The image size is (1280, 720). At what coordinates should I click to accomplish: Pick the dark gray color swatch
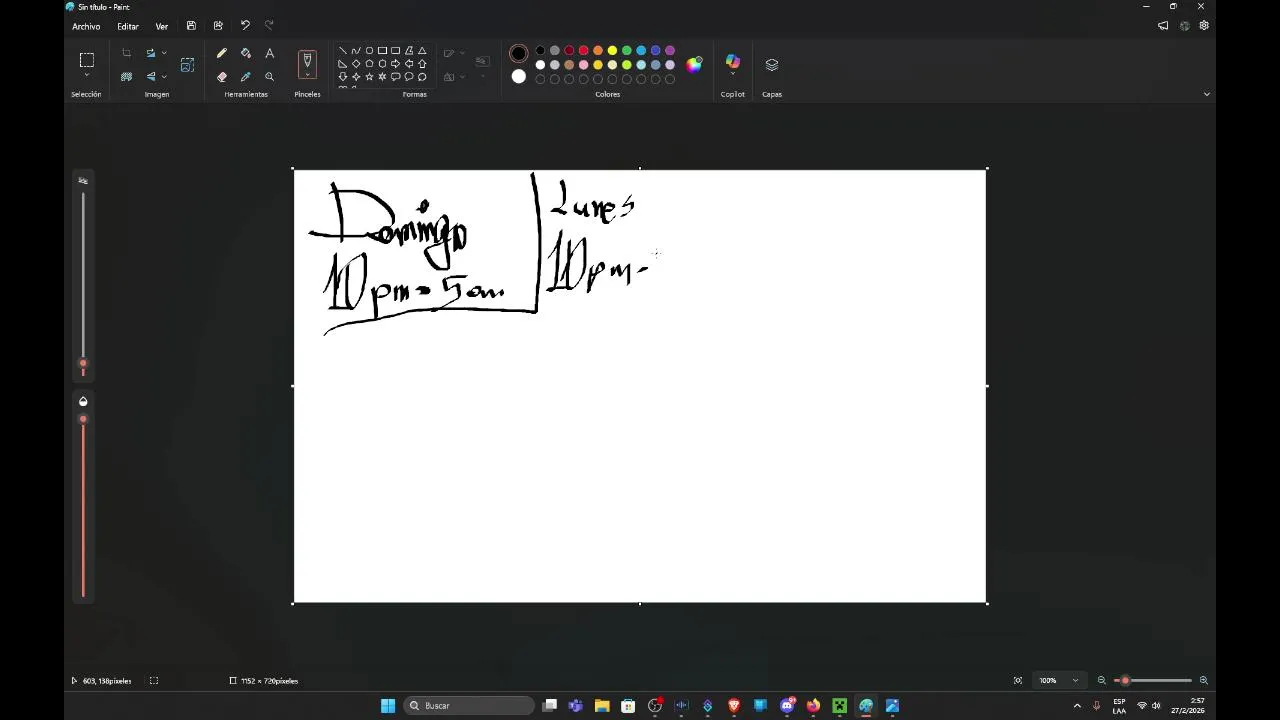pos(555,50)
